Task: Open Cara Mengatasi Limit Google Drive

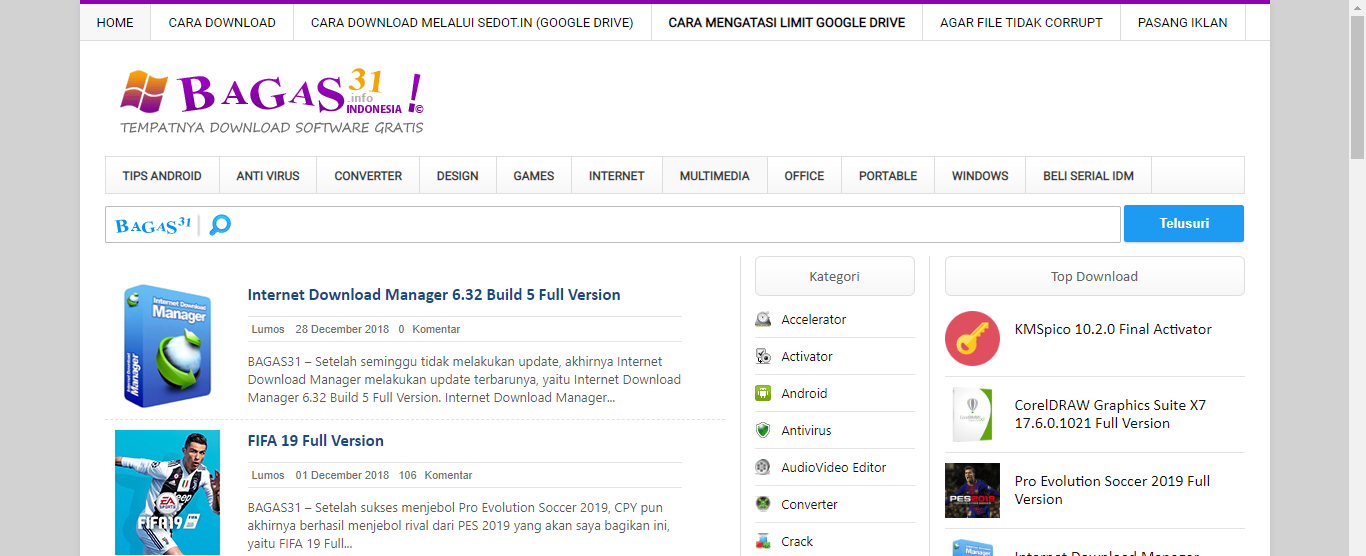Action: click(x=787, y=22)
